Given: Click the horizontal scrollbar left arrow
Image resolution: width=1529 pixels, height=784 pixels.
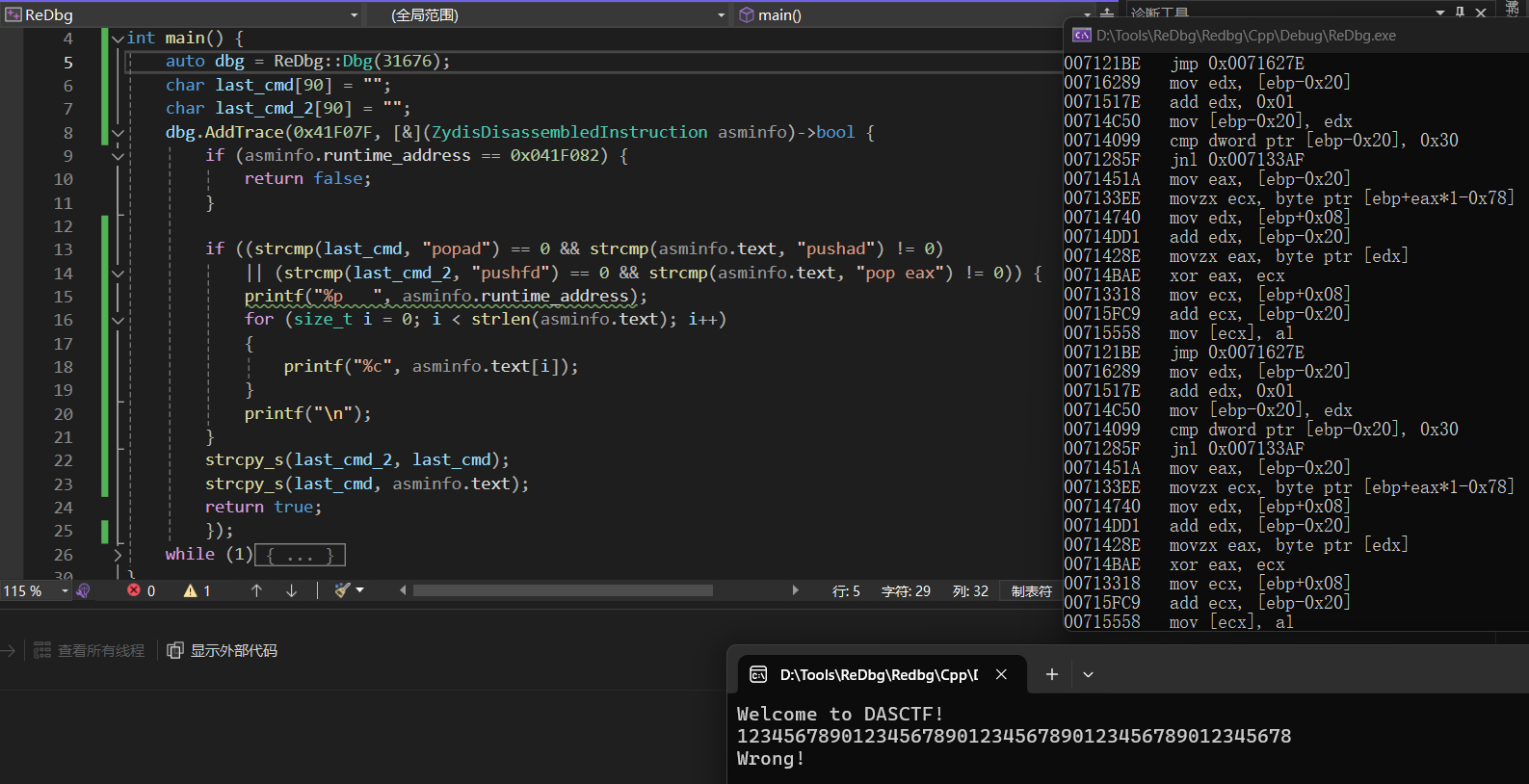Looking at the screenshot, I should point(403,590).
